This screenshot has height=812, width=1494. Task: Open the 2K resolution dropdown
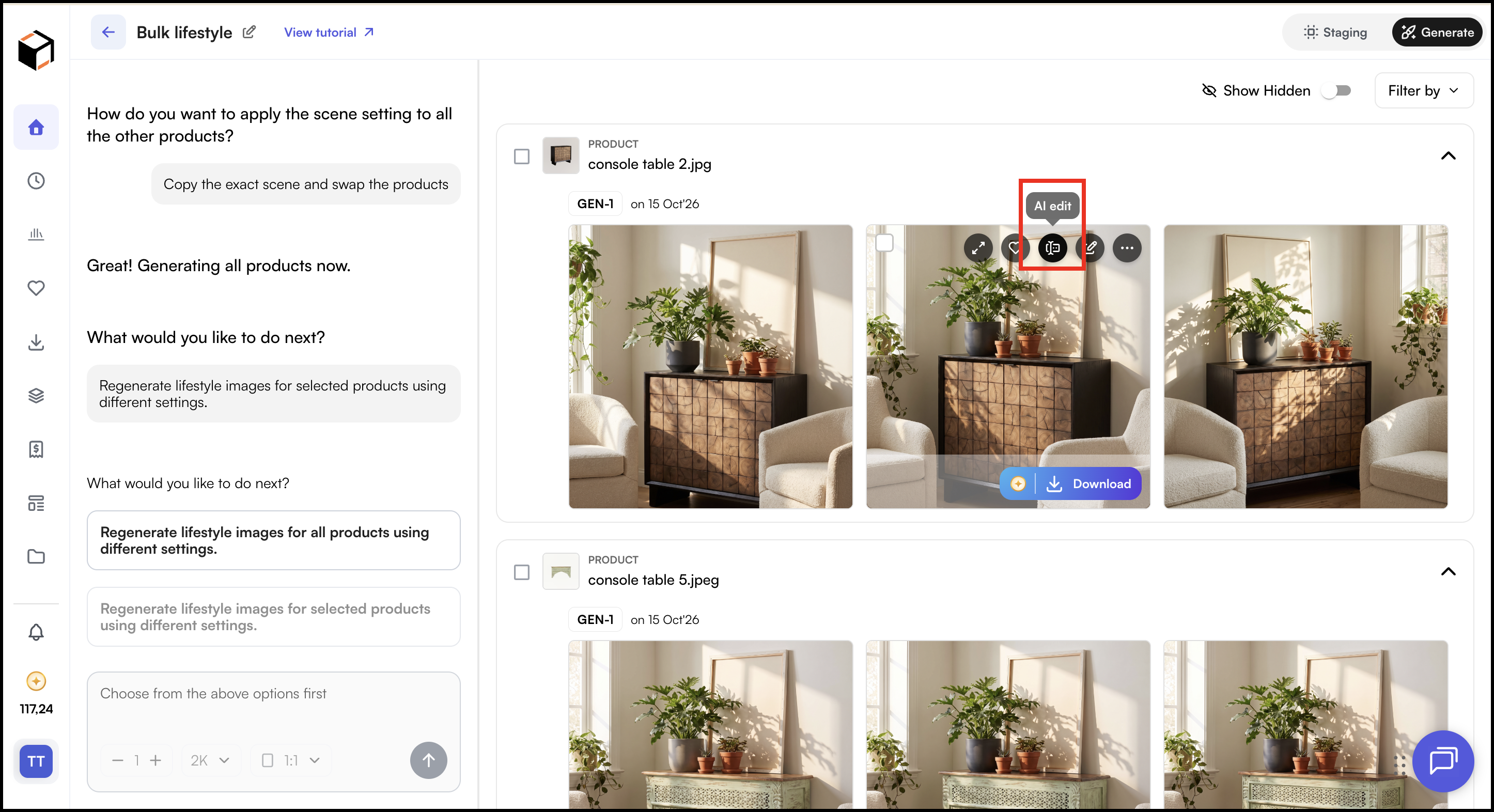(x=211, y=760)
